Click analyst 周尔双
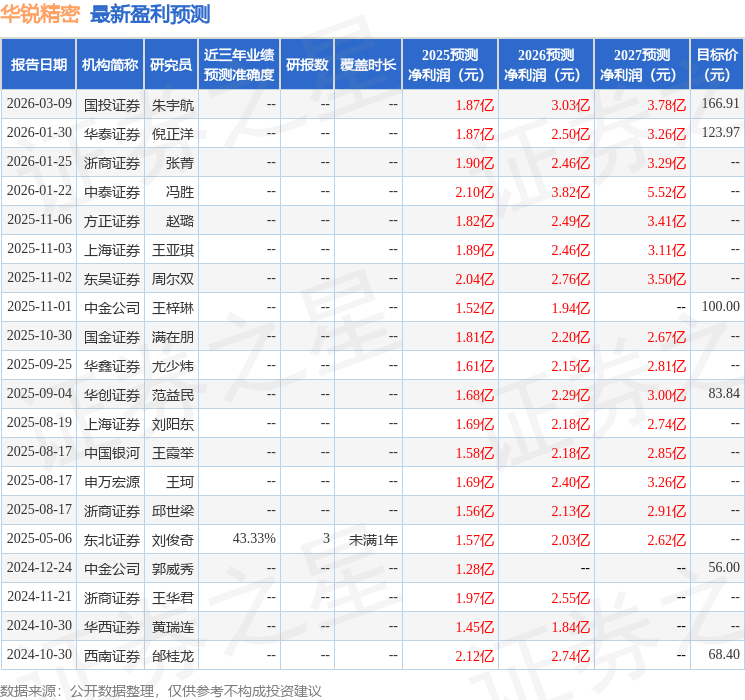The image size is (745, 700). [x=172, y=279]
